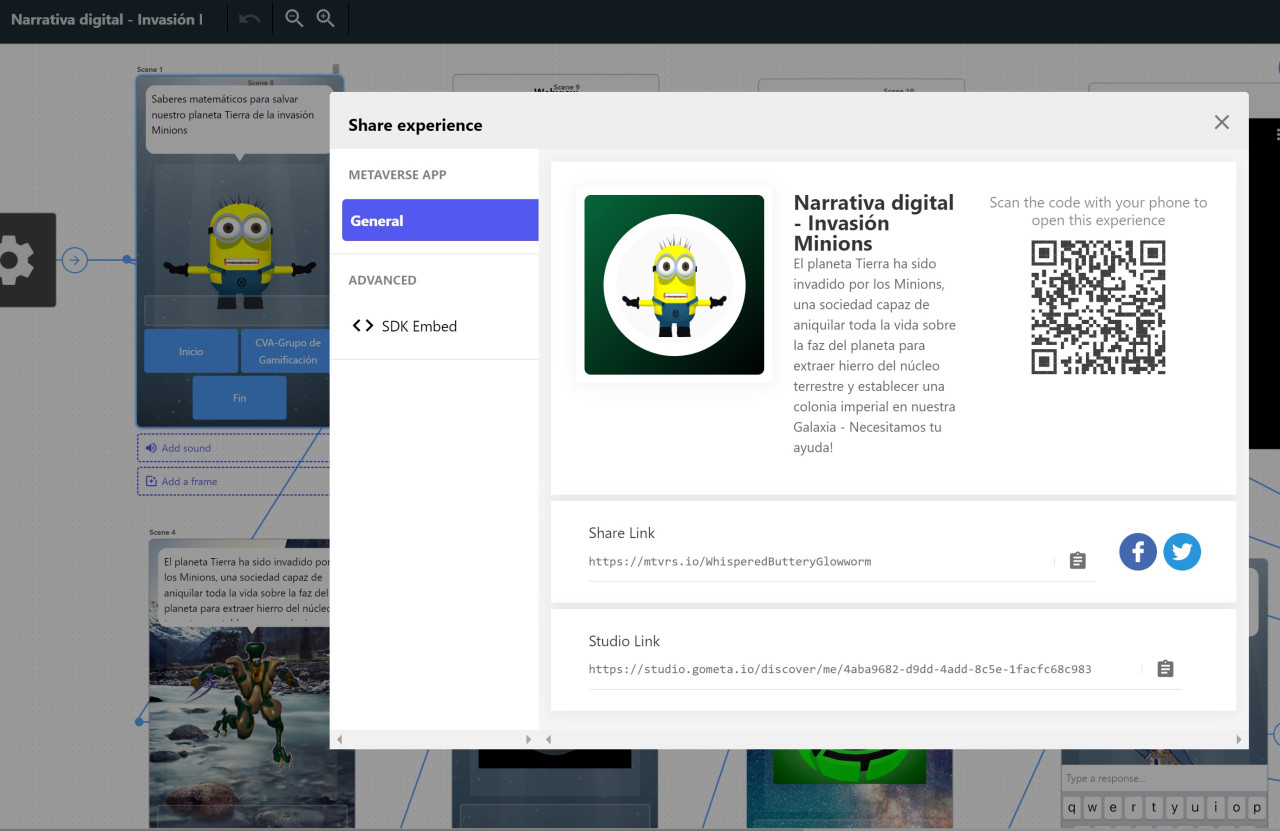
Task: Click the Scene 1 speech bubble text
Action: [x=232, y=115]
